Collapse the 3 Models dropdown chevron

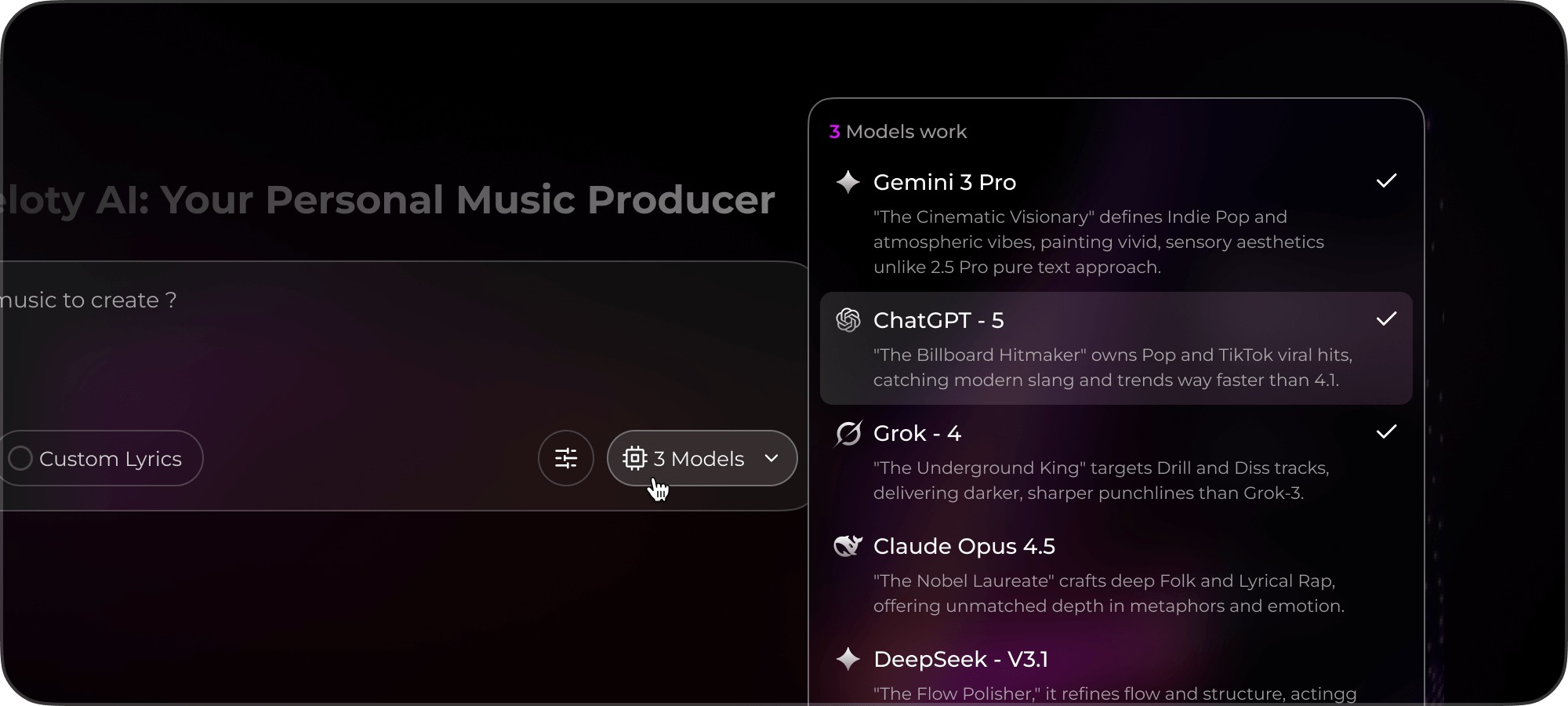pos(771,458)
